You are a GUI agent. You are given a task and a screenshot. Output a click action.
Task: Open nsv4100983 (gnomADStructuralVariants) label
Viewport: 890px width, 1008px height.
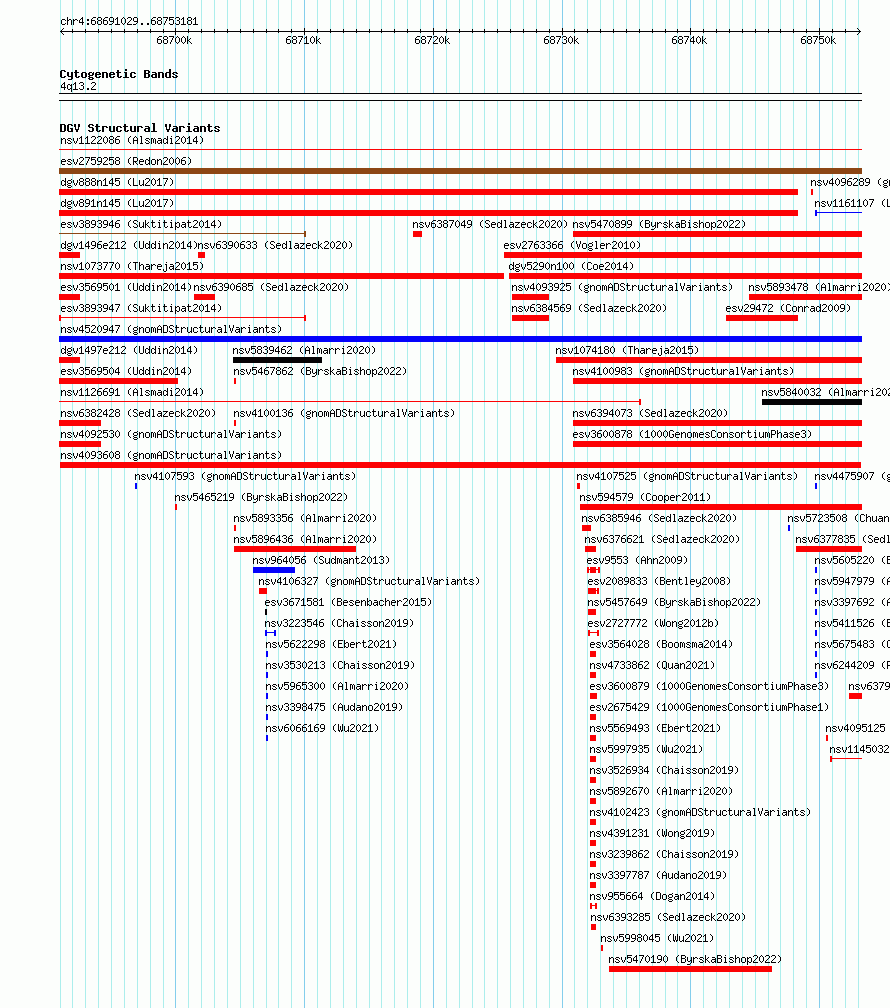coord(684,372)
